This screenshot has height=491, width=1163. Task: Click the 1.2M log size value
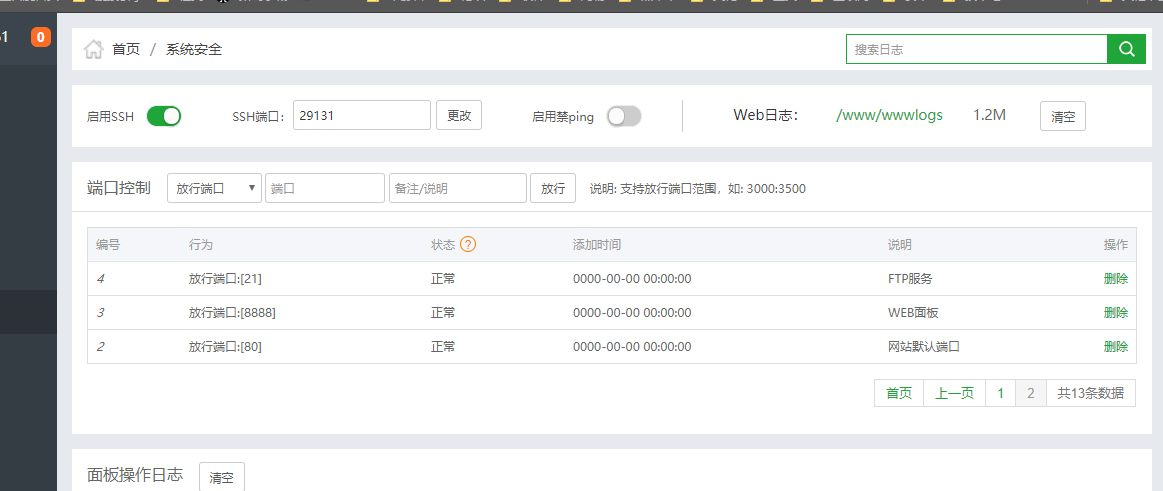point(989,116)
